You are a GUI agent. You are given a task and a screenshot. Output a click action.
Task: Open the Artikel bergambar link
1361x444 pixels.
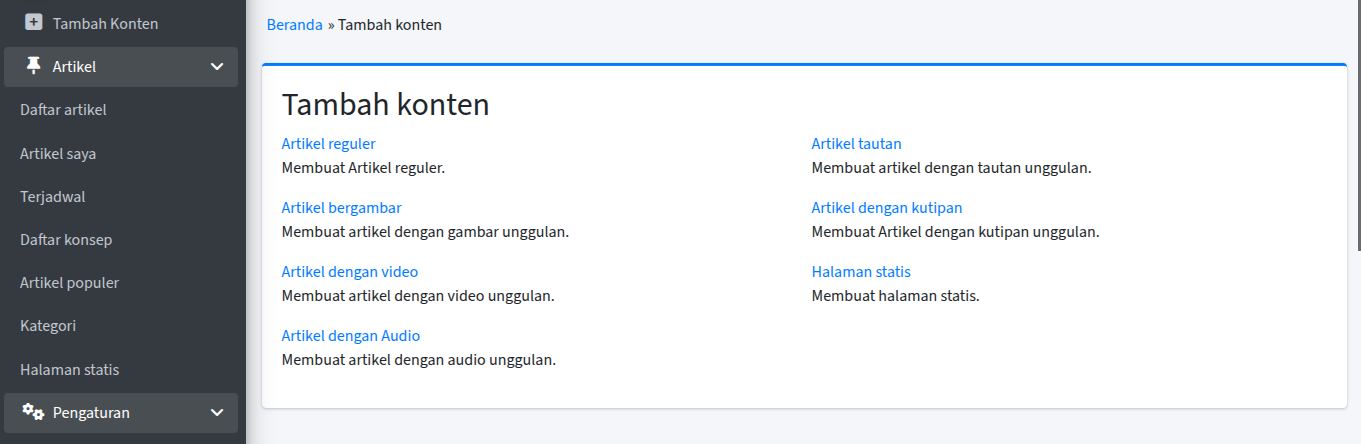click(342, 208)
